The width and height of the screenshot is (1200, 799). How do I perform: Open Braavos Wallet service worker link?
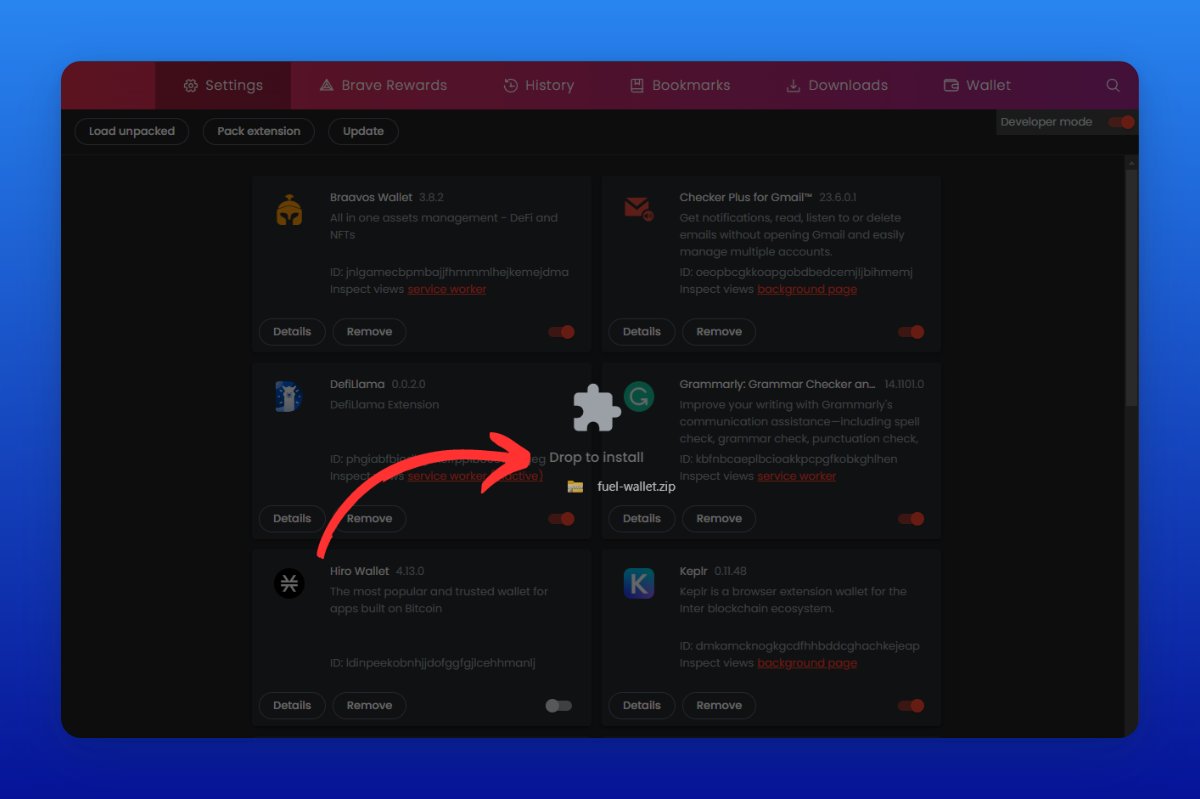coord(446,289)
